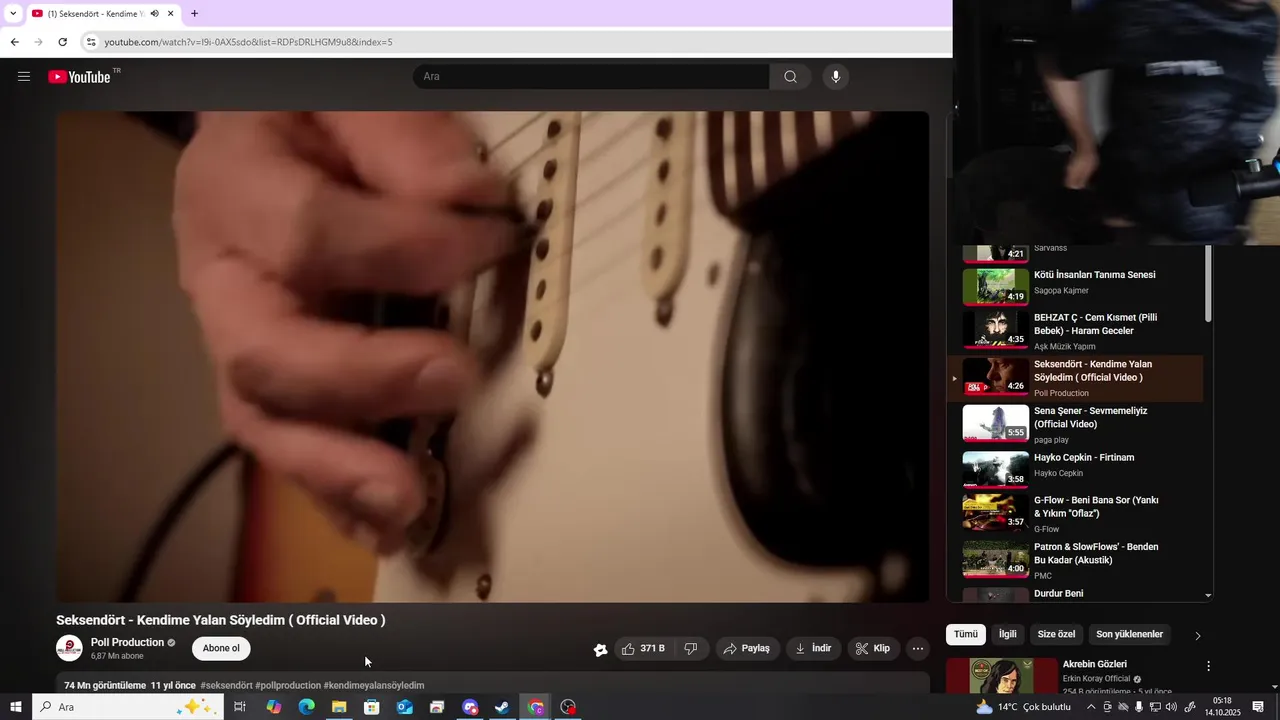Open the Akrebin Gözleri video options menu
Viewport: 1280px width, 720px height.
click(x=1208, y=666)
